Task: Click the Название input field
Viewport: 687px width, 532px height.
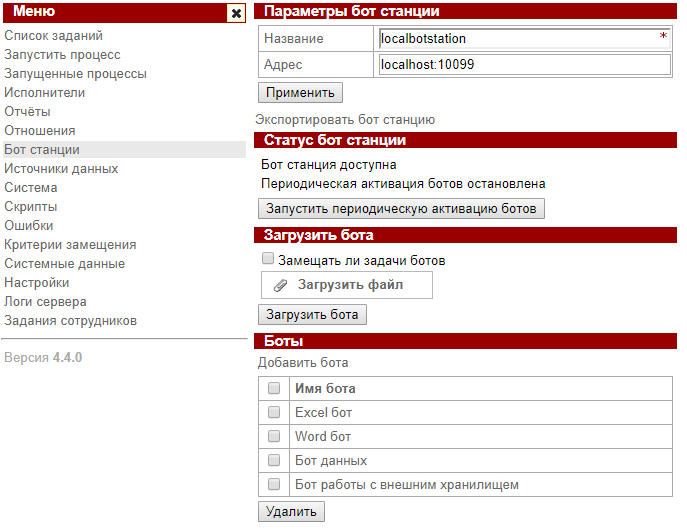Action: click(x=524, y=39)
